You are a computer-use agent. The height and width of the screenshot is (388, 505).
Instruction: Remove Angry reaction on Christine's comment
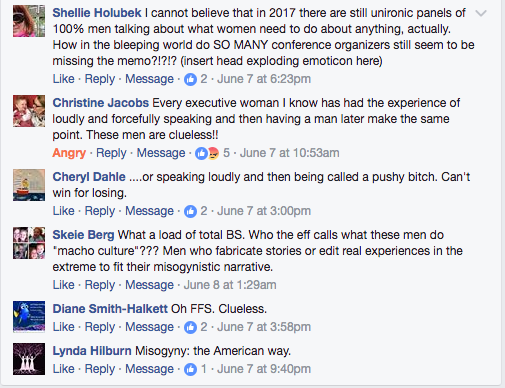69,153
